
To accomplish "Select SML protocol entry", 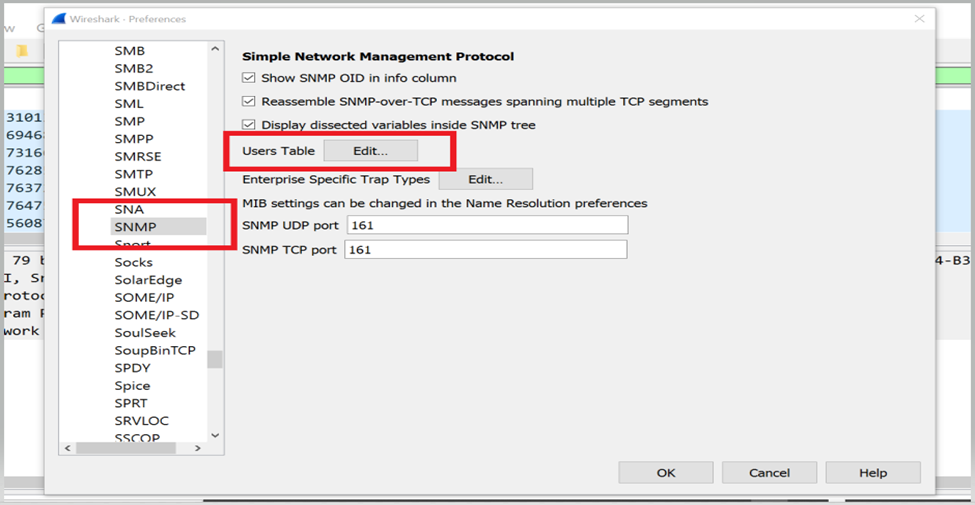I will click(129, 104).
